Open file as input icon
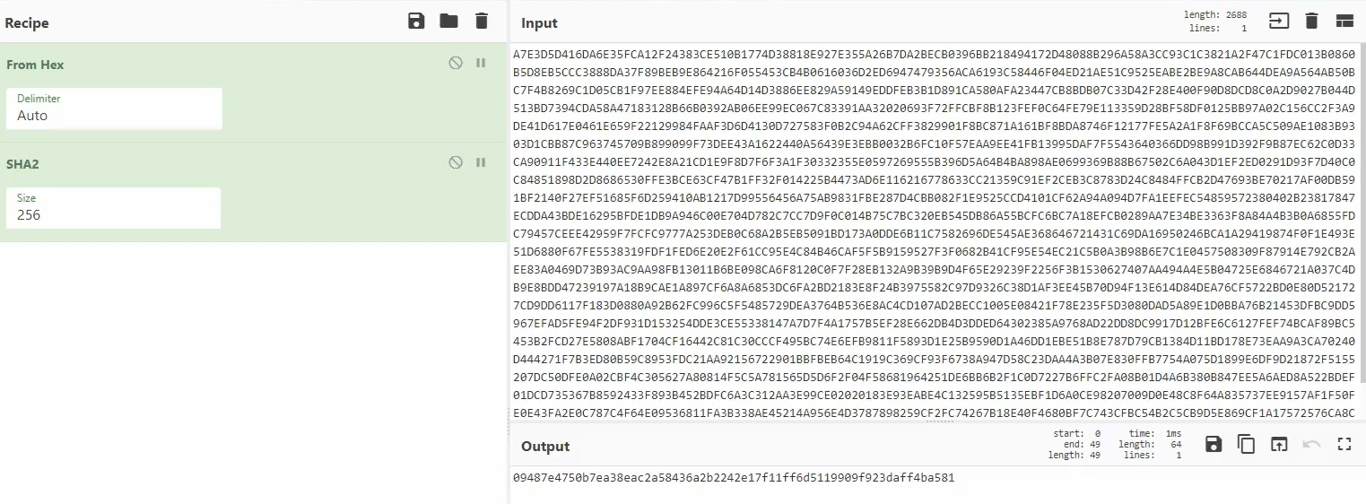Viewport: 1366px width, 504px height. pyautogui.click(x=1279, y=21)
